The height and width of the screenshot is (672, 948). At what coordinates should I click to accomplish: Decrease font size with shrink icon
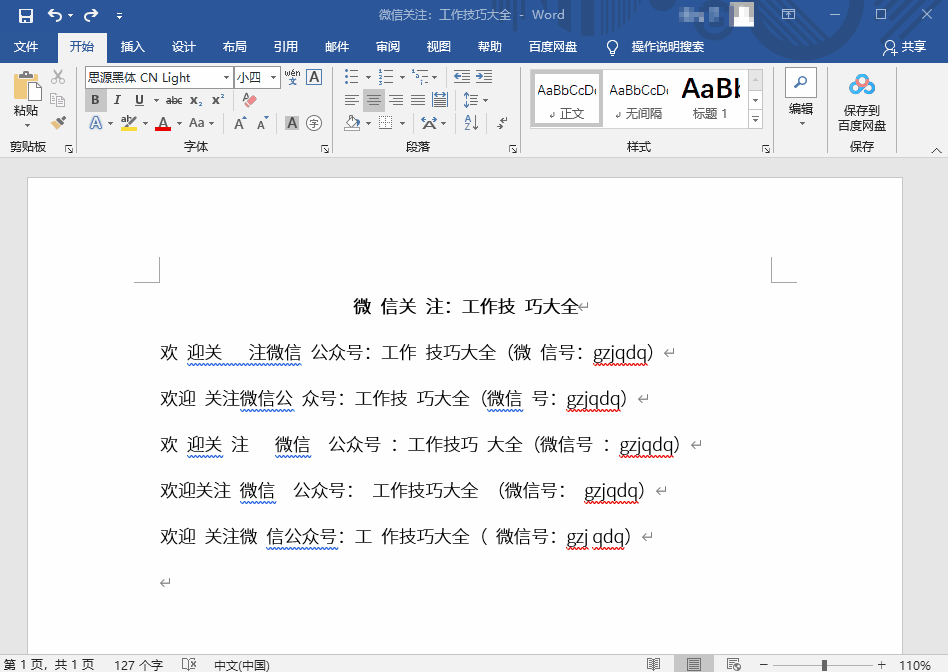pyautogui.click(x=262, y=123)
